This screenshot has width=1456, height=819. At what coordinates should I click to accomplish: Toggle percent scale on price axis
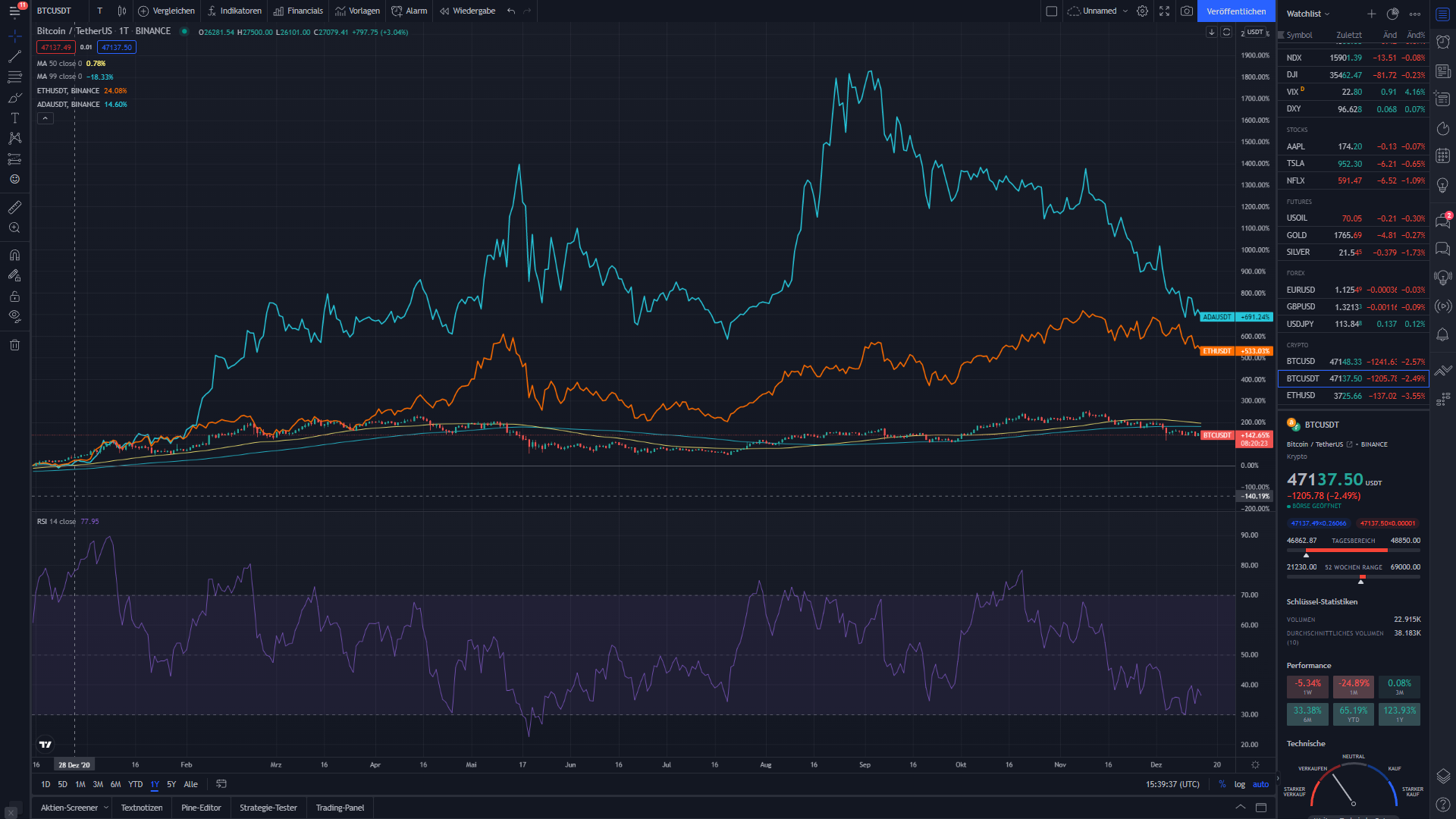point(1222,784)
